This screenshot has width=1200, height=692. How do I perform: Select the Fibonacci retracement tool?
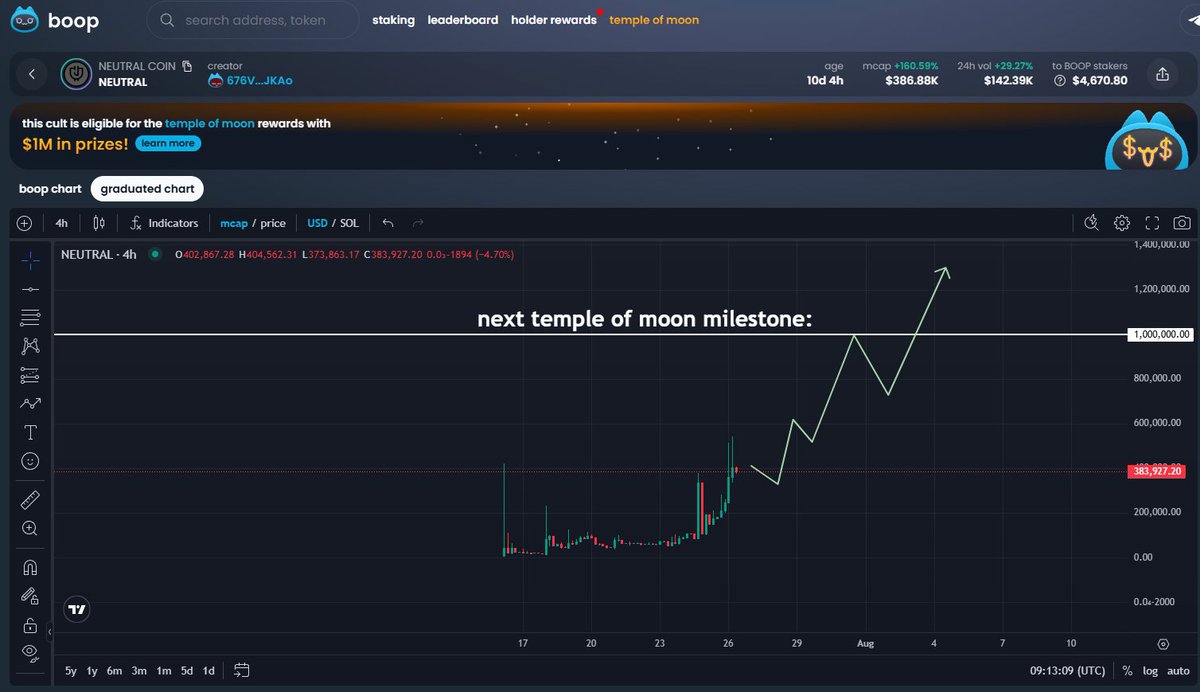30,317
